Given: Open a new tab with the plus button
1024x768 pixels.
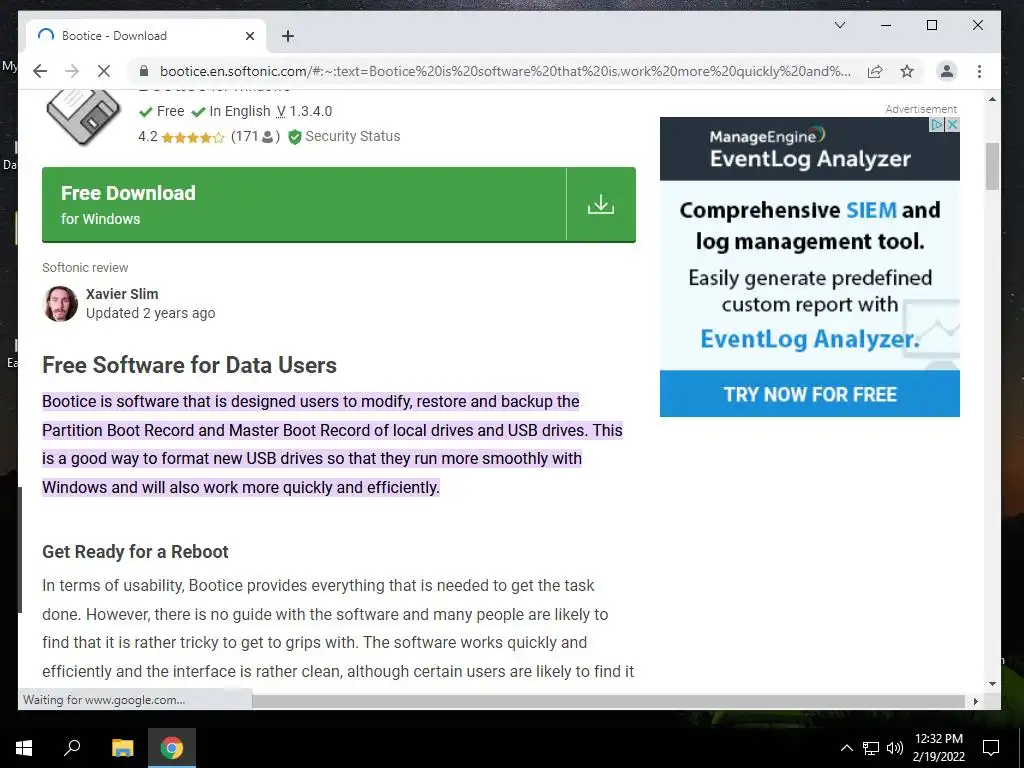Looking at the screenshot, I should pyautogui.click(x=288, y=36).
